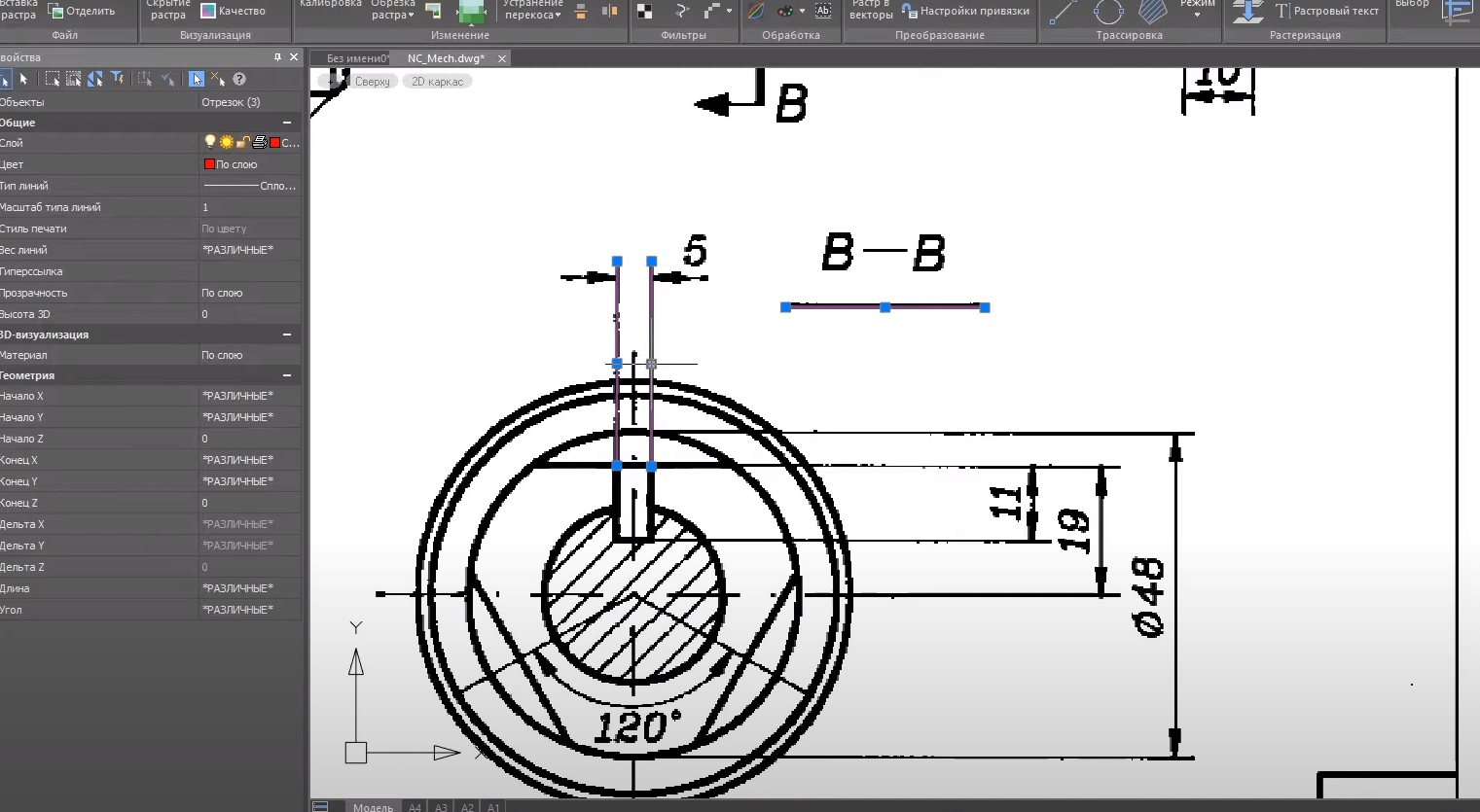Image resolution: width=1480 pixels, height=812 pixels.
Task: Collapse the Общие section
Action: coord(287,123)
